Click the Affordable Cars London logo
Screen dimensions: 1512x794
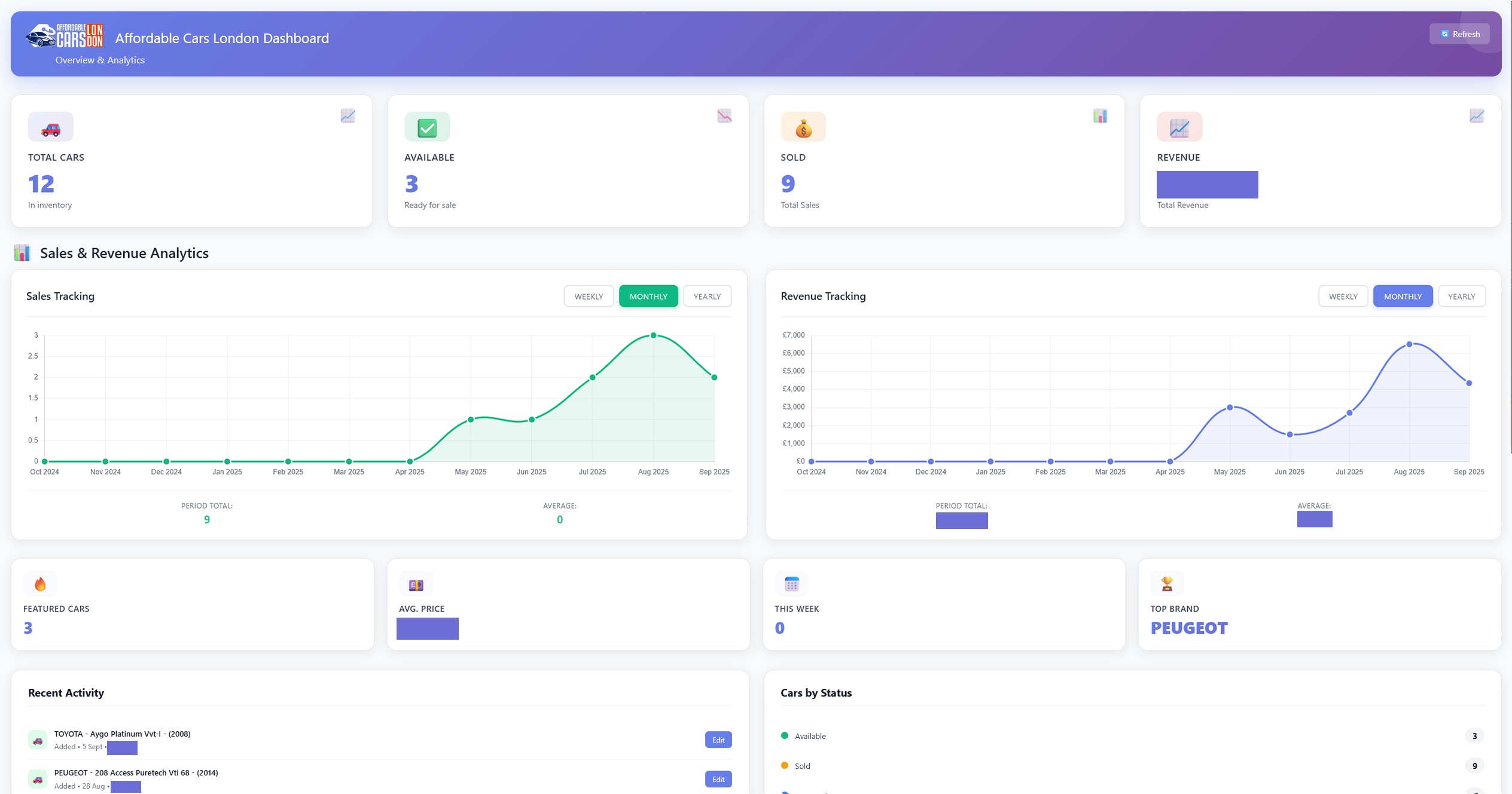[65, 36]
